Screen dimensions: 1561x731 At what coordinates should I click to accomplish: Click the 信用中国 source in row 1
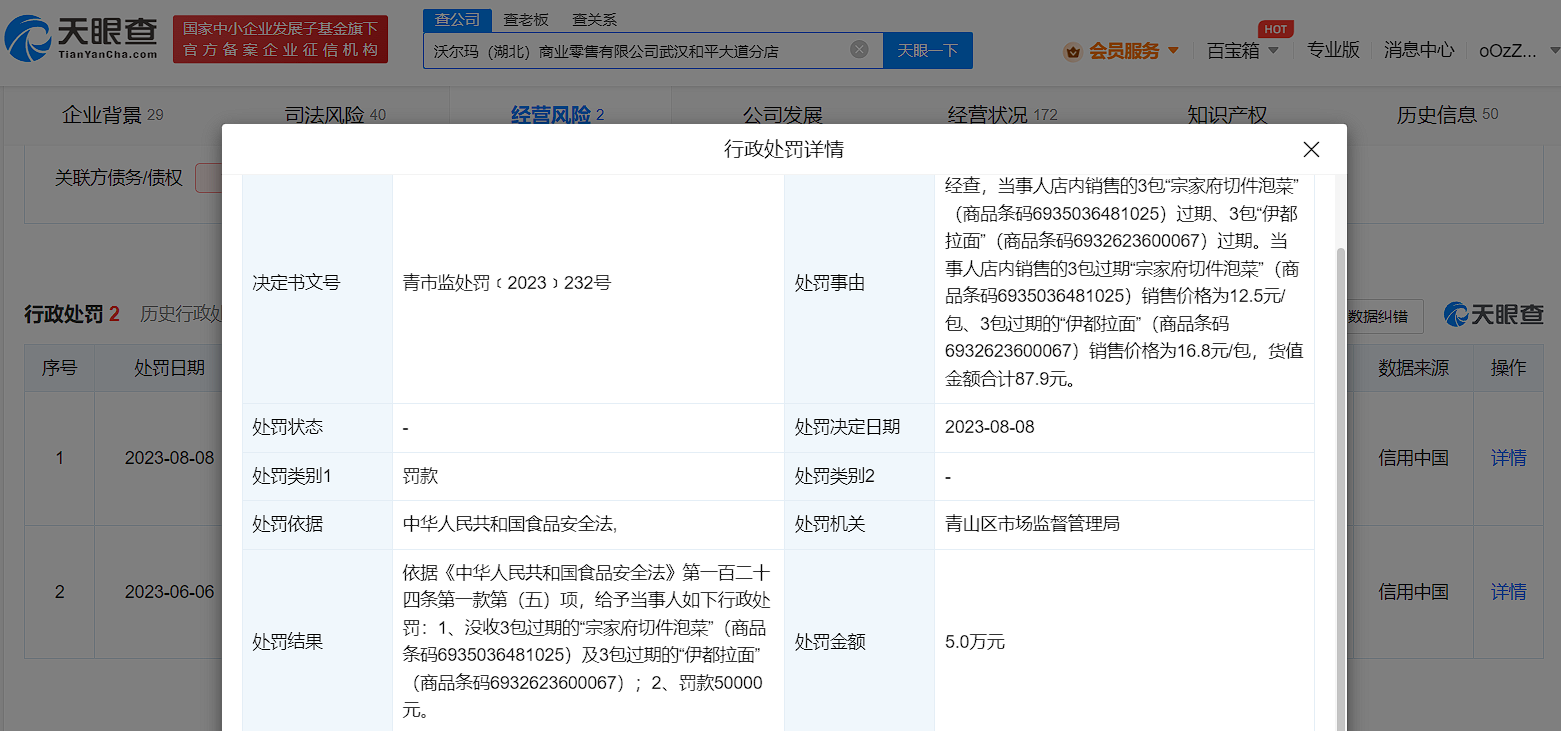click(1413, 458)
